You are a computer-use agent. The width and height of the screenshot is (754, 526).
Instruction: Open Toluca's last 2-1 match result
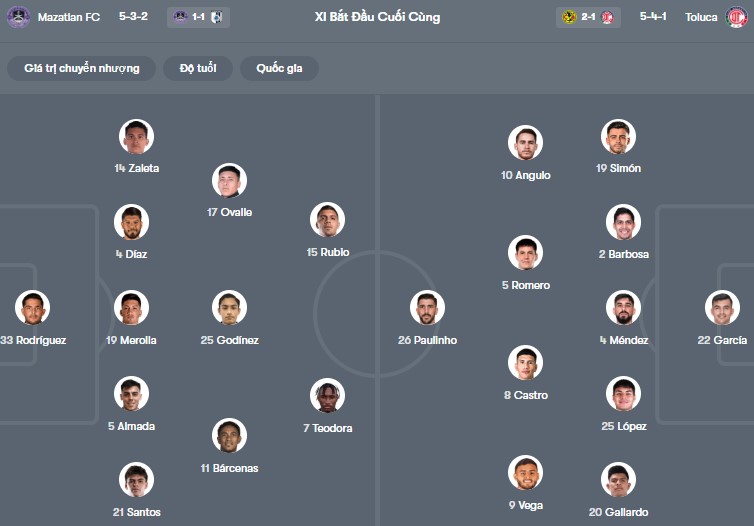point(589,17)
